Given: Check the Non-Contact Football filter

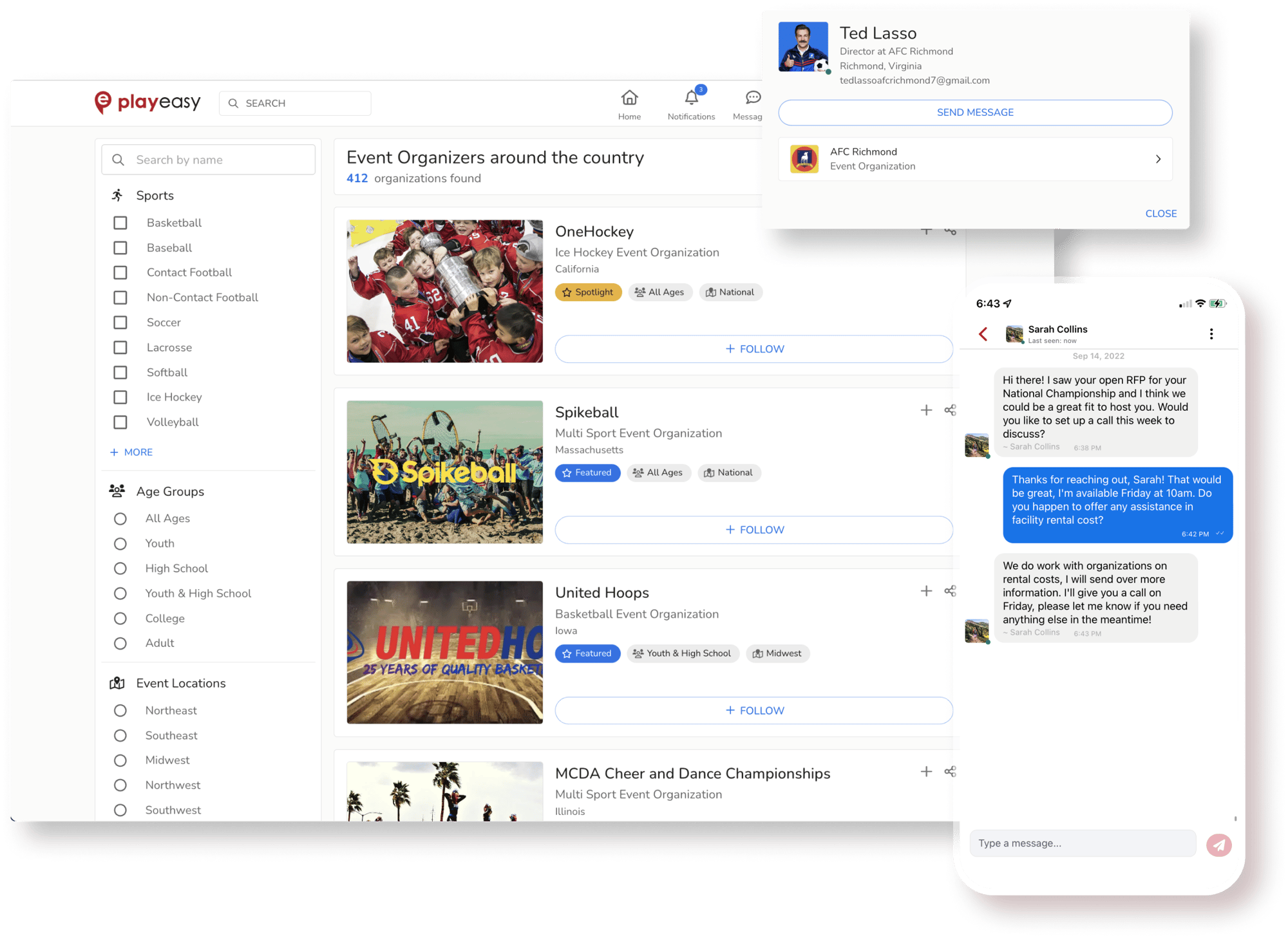Looking at the screenshot, I should (x=120, y=297).
